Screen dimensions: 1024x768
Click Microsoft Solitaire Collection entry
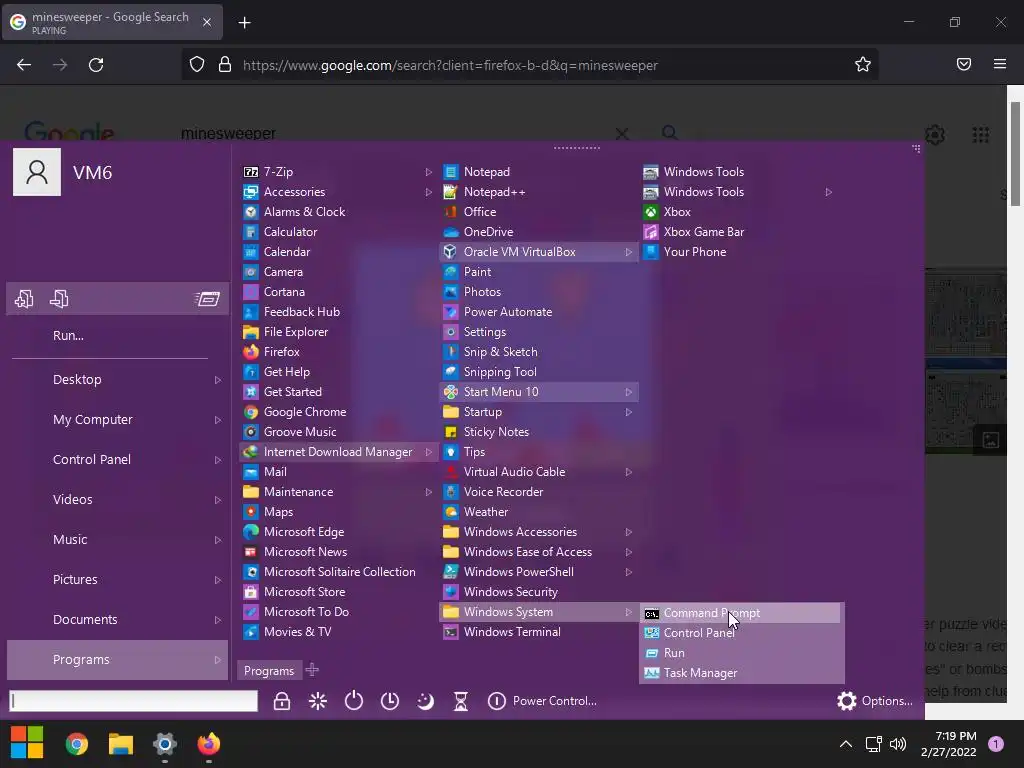click(339, 572)
